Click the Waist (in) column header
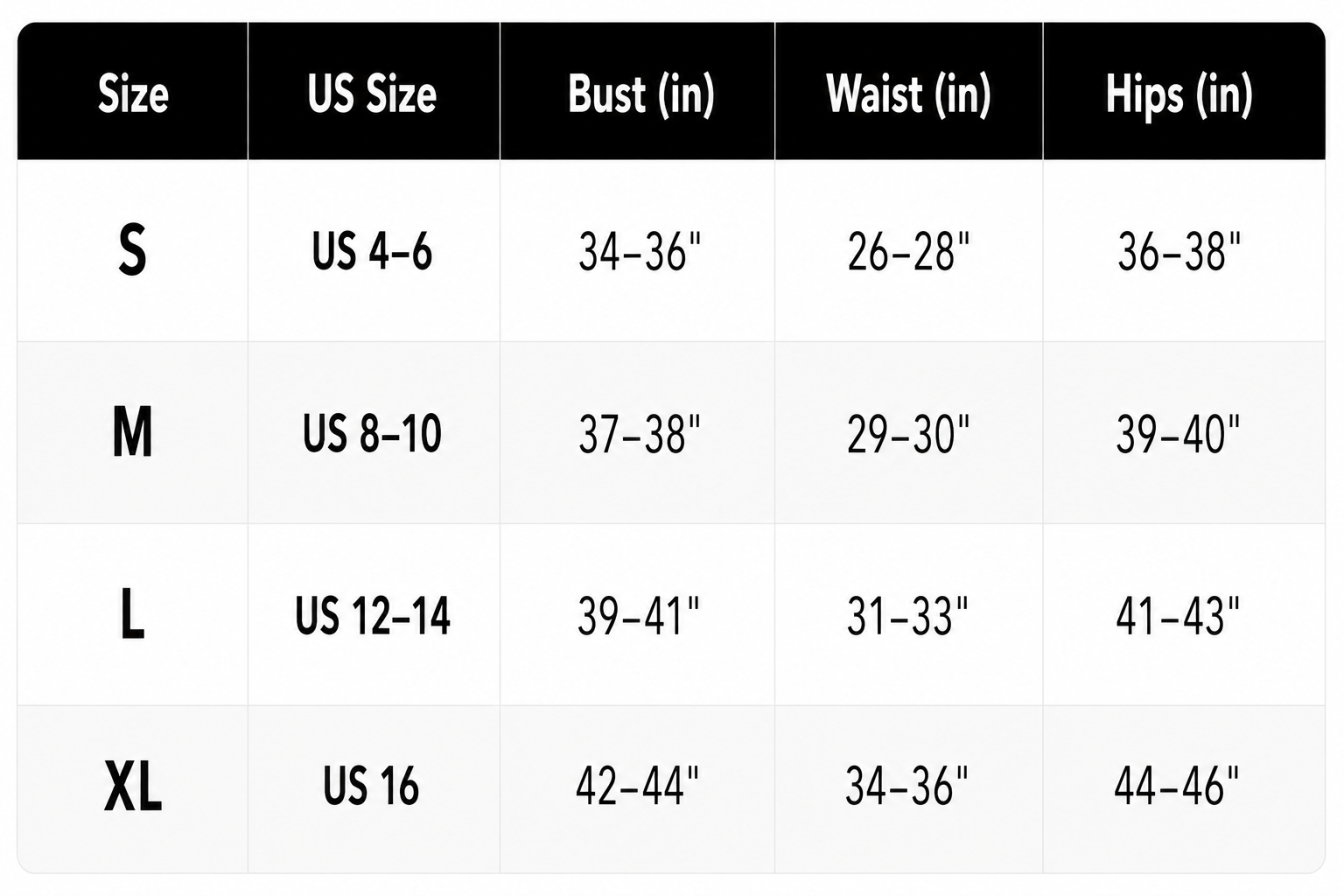The width and height of the screenshot is (1344, 896). point(909,92)
